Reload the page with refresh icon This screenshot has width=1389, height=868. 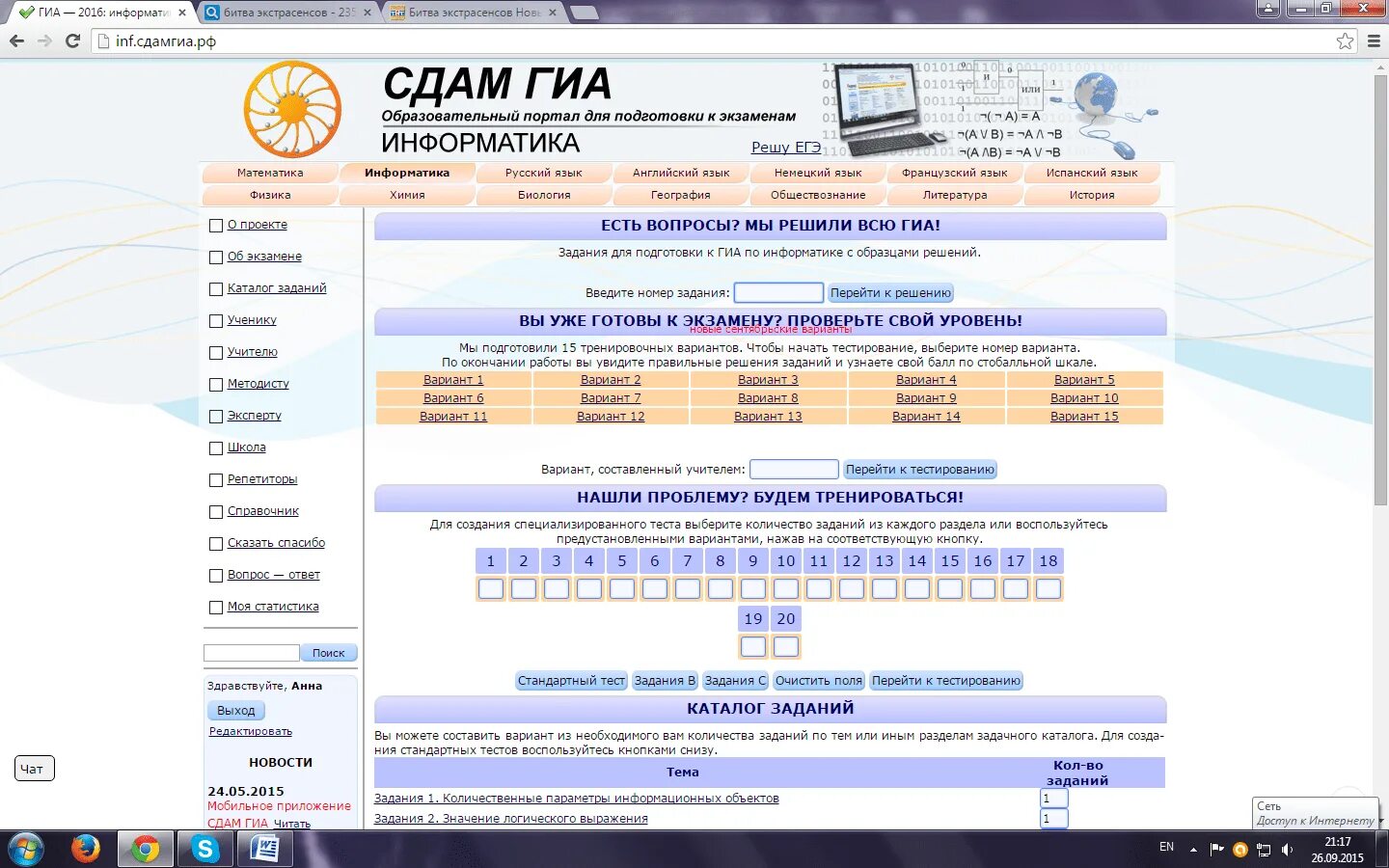[x=72, y=41]
